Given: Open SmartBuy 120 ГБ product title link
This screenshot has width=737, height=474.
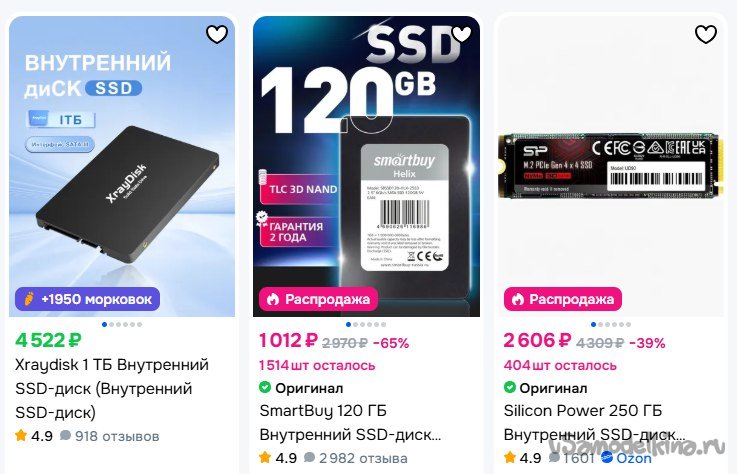Looking at the screenshot, I should pos(350,423).
